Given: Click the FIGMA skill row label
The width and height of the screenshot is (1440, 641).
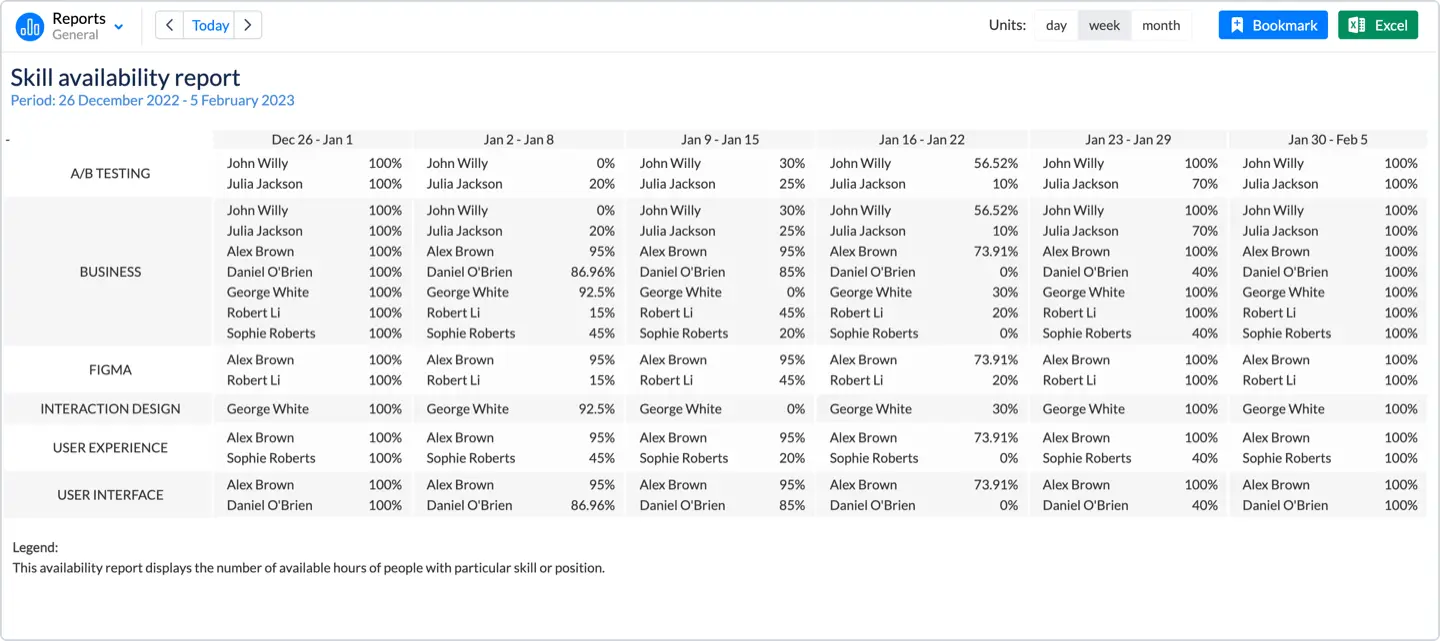Looking at the screenshot, I should 110,370.
